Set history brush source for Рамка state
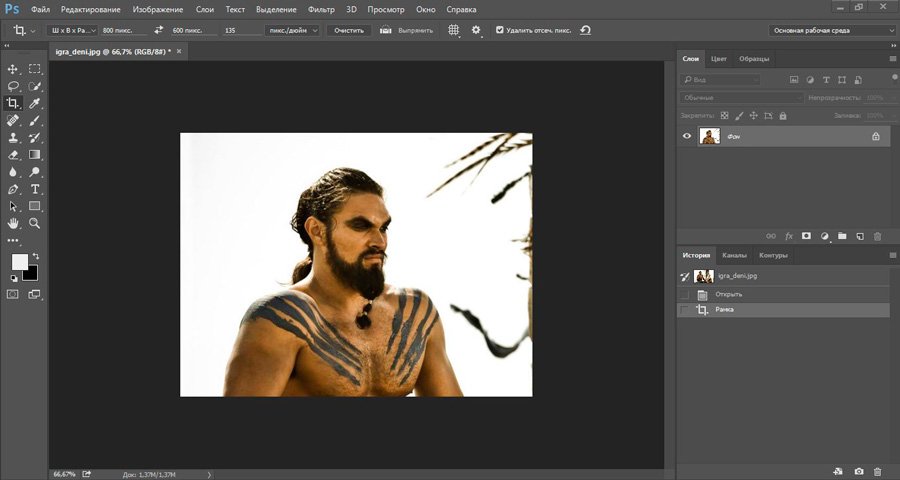 [x=684, y=310]
